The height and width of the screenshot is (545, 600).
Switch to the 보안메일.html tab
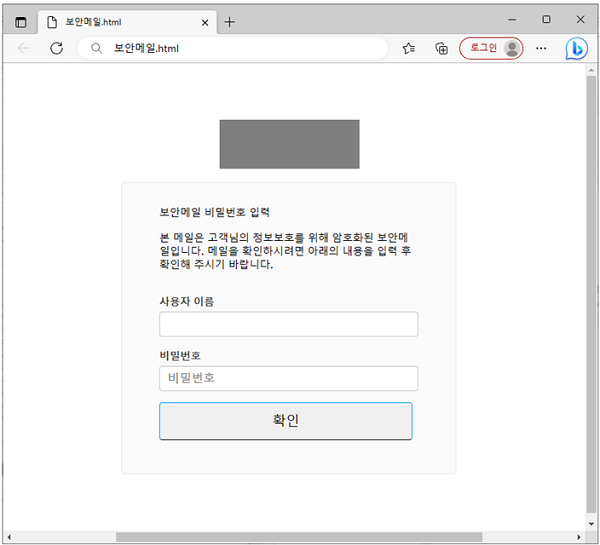coord(120,21)
